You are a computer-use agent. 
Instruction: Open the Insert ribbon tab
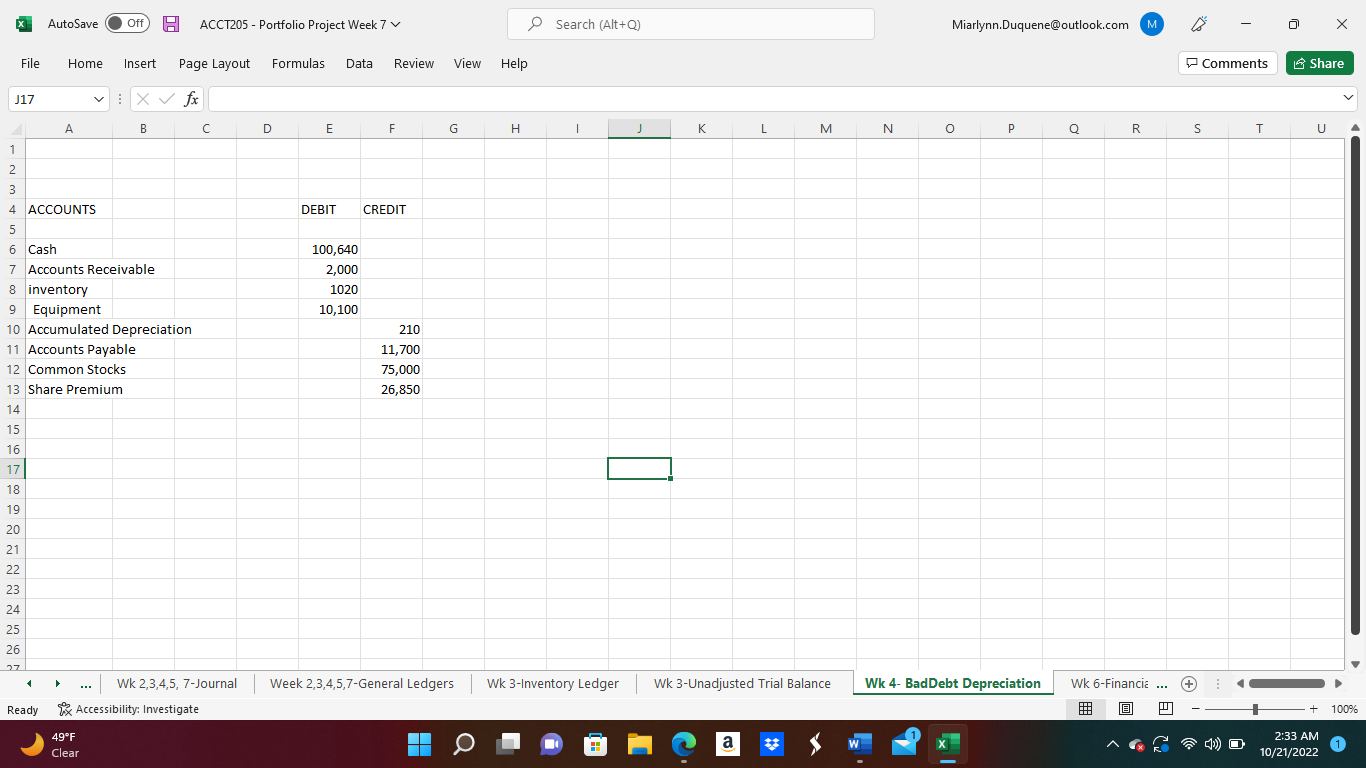point(140,63)
